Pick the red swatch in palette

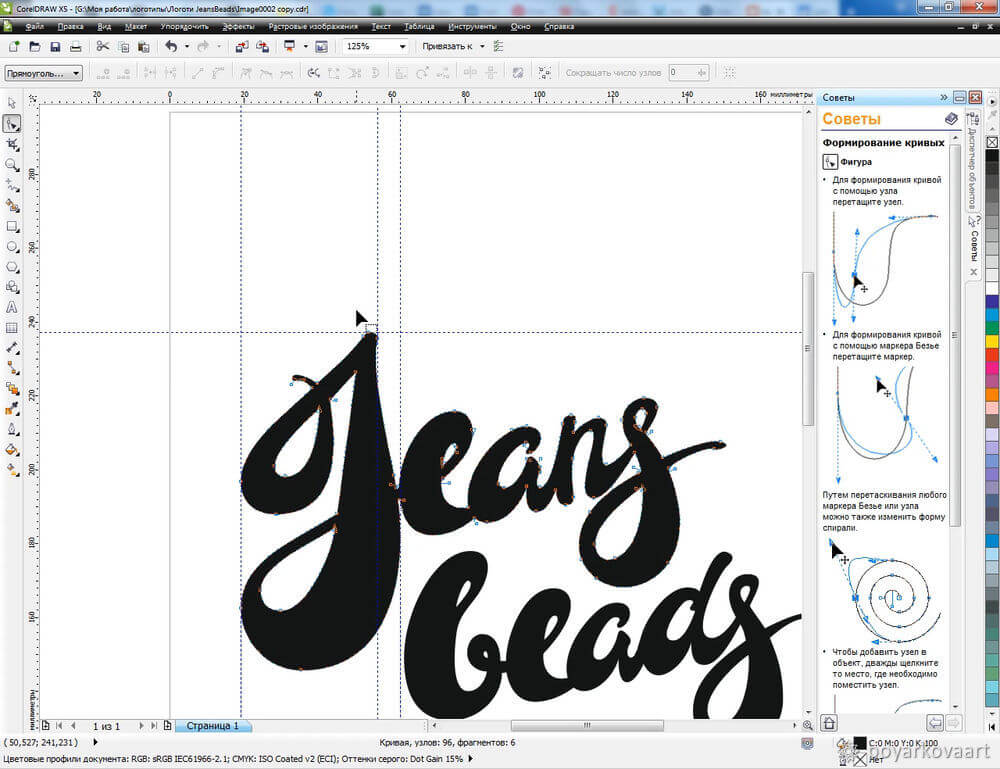pyautogui.click(x=992, y=355)
